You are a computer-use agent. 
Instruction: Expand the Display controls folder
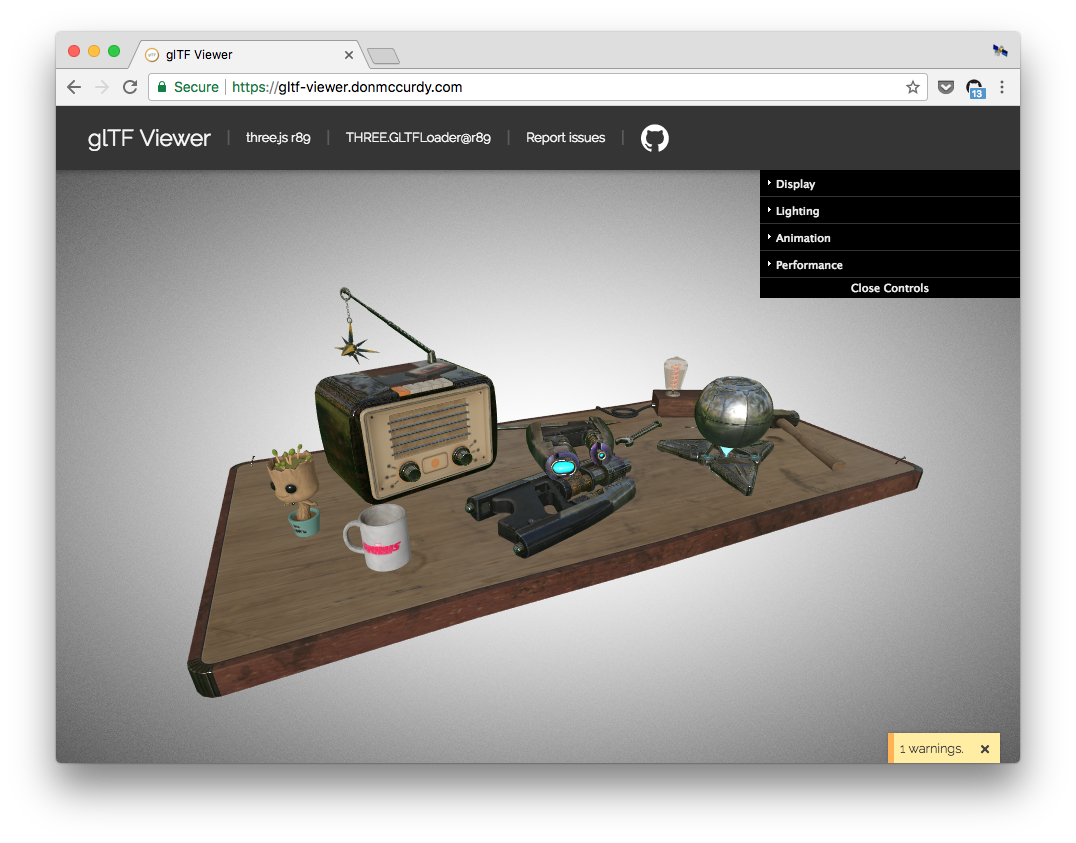click(x=889, y=184)
